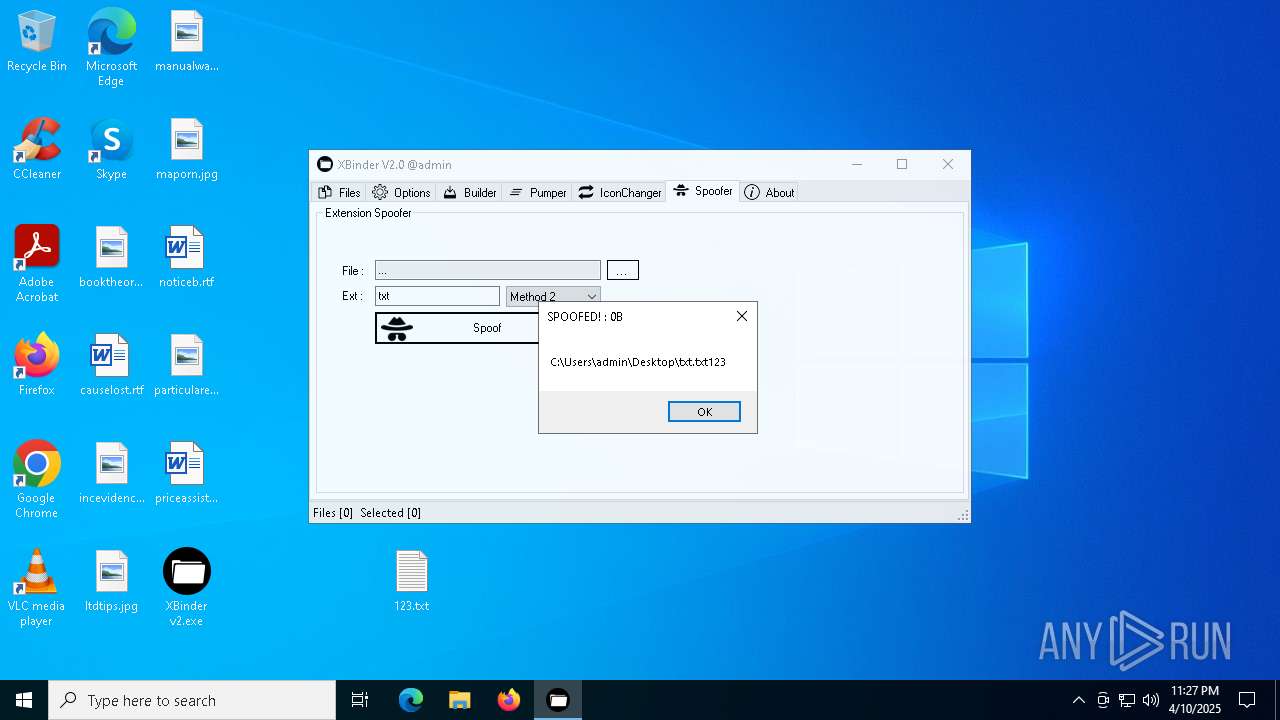Select the Adobe Acrobat desktop shortcut
This screenshot has width=1280, height=720.
(x=37, y=264)
